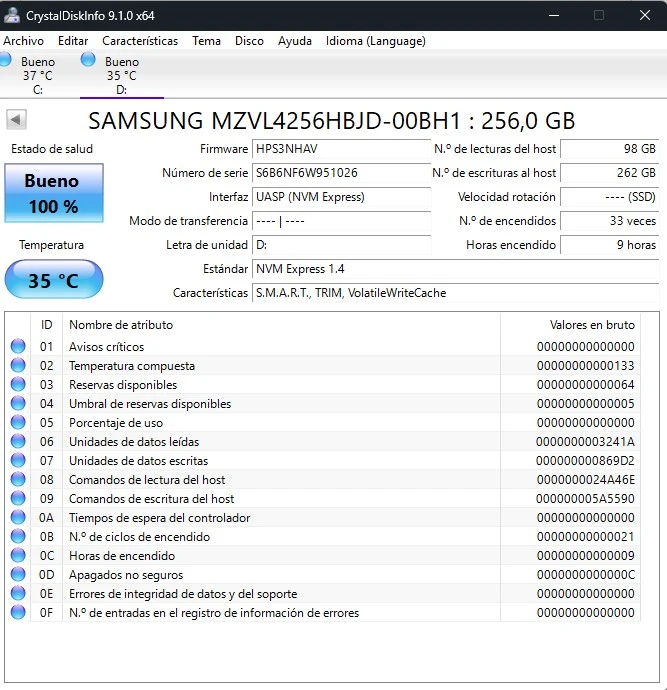Click the status orb for drive D:
This screenshot has height=690, width=667.
pos(88,60)
